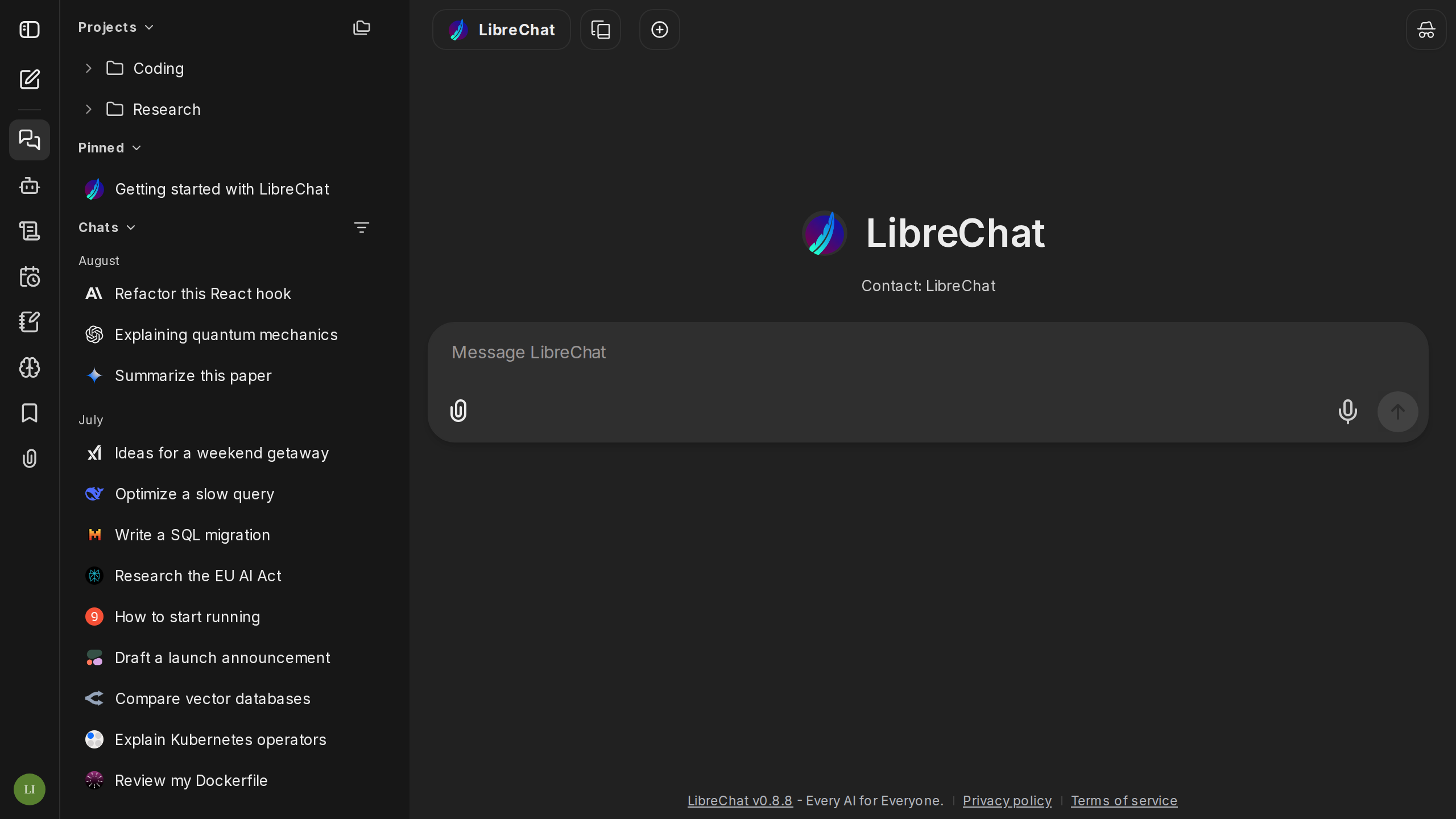Image resolution: width=1456 pixels, height=819 pixels.
Task: Open chat Ideas for a weekend getaway
Action: tap(227, 453)
